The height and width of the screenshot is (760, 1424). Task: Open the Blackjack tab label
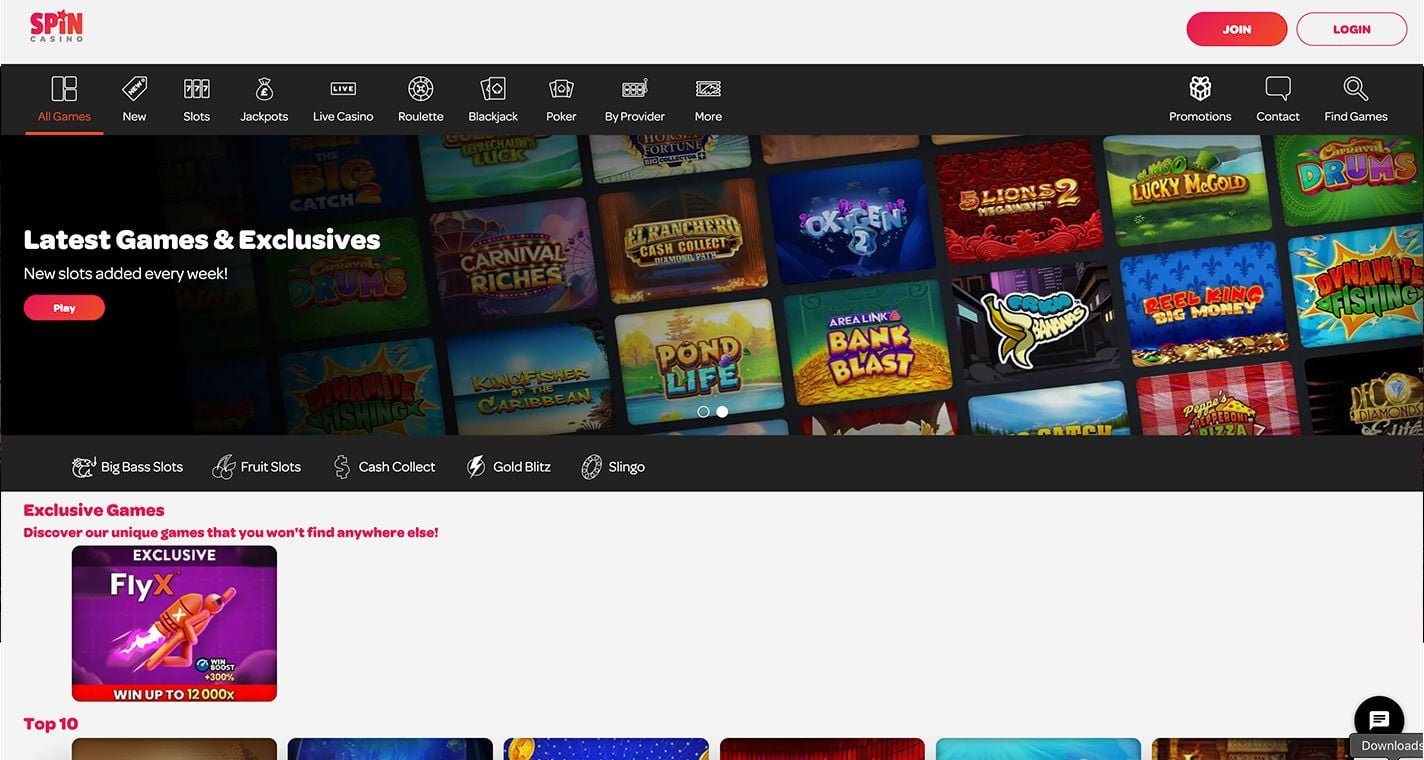[493, 117]
